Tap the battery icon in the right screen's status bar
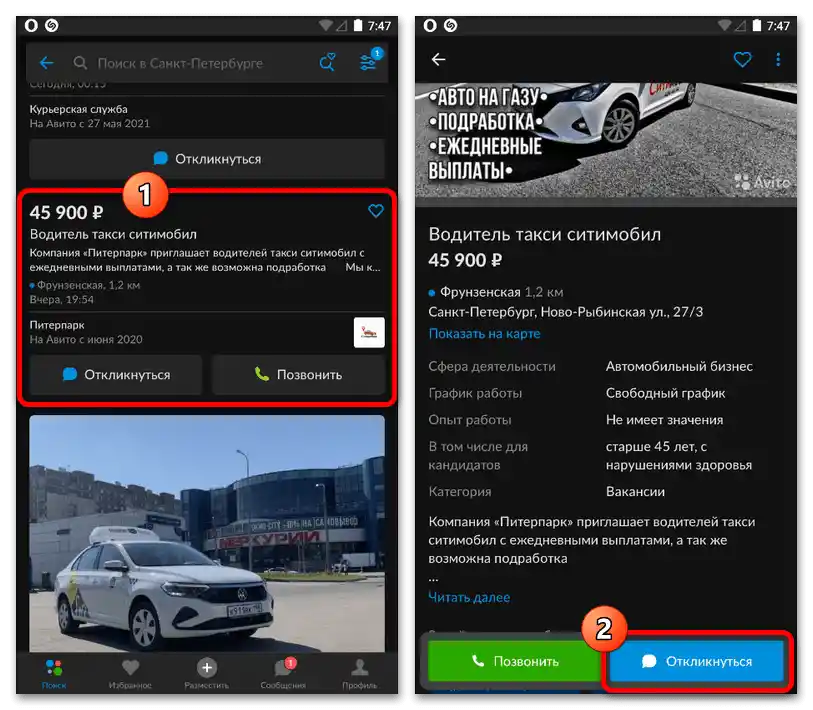Viewport: 813px width, 710px height. coord(757,25)
